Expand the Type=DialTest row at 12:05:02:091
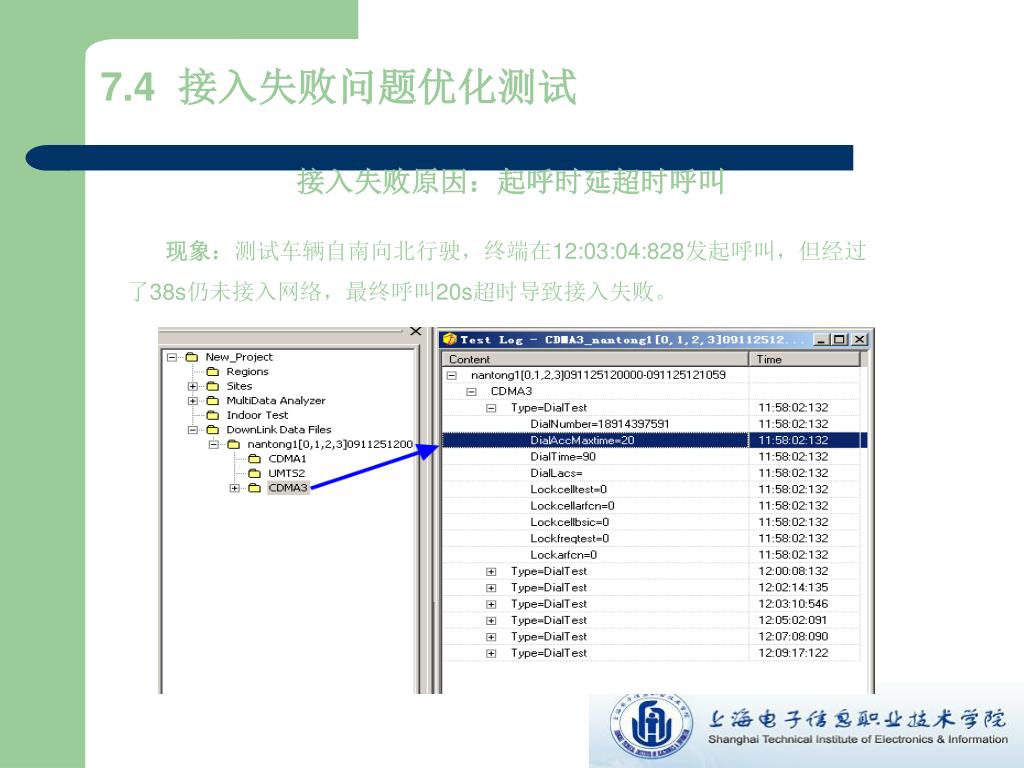This screenshot has height=768, width=1024. [x=491, y=620]
